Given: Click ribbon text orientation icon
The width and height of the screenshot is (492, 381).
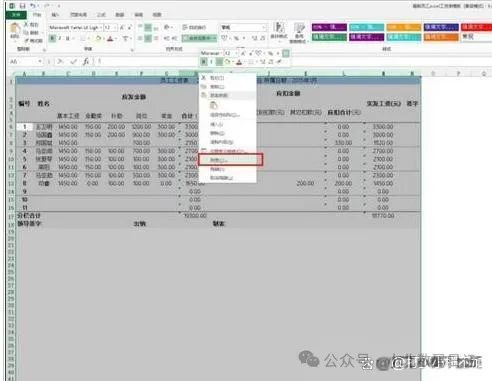Looking at the screenshot, I should [x=167, y=27].
